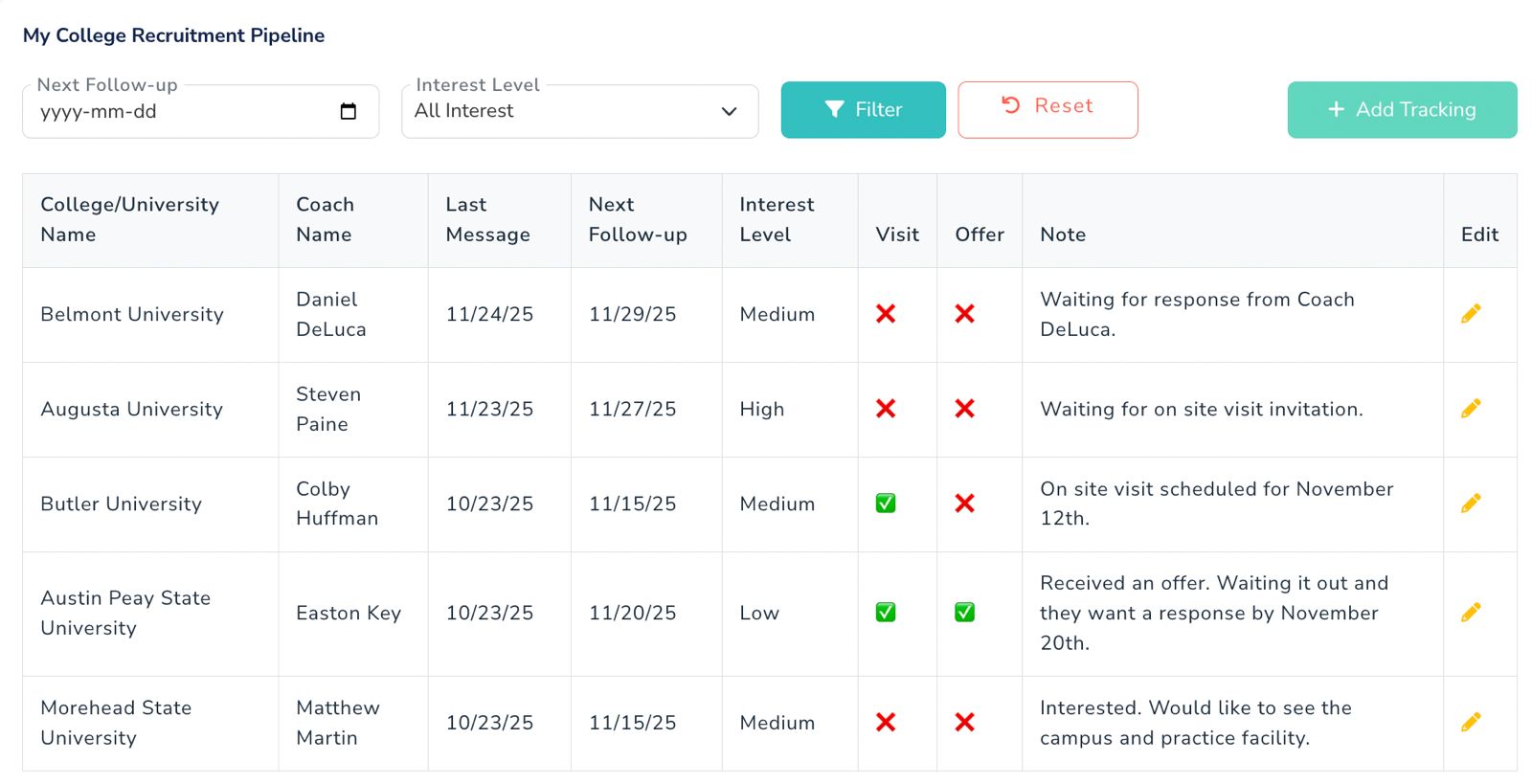
Task: Click the chevron arrow beside All Interest
Action: 729,112
